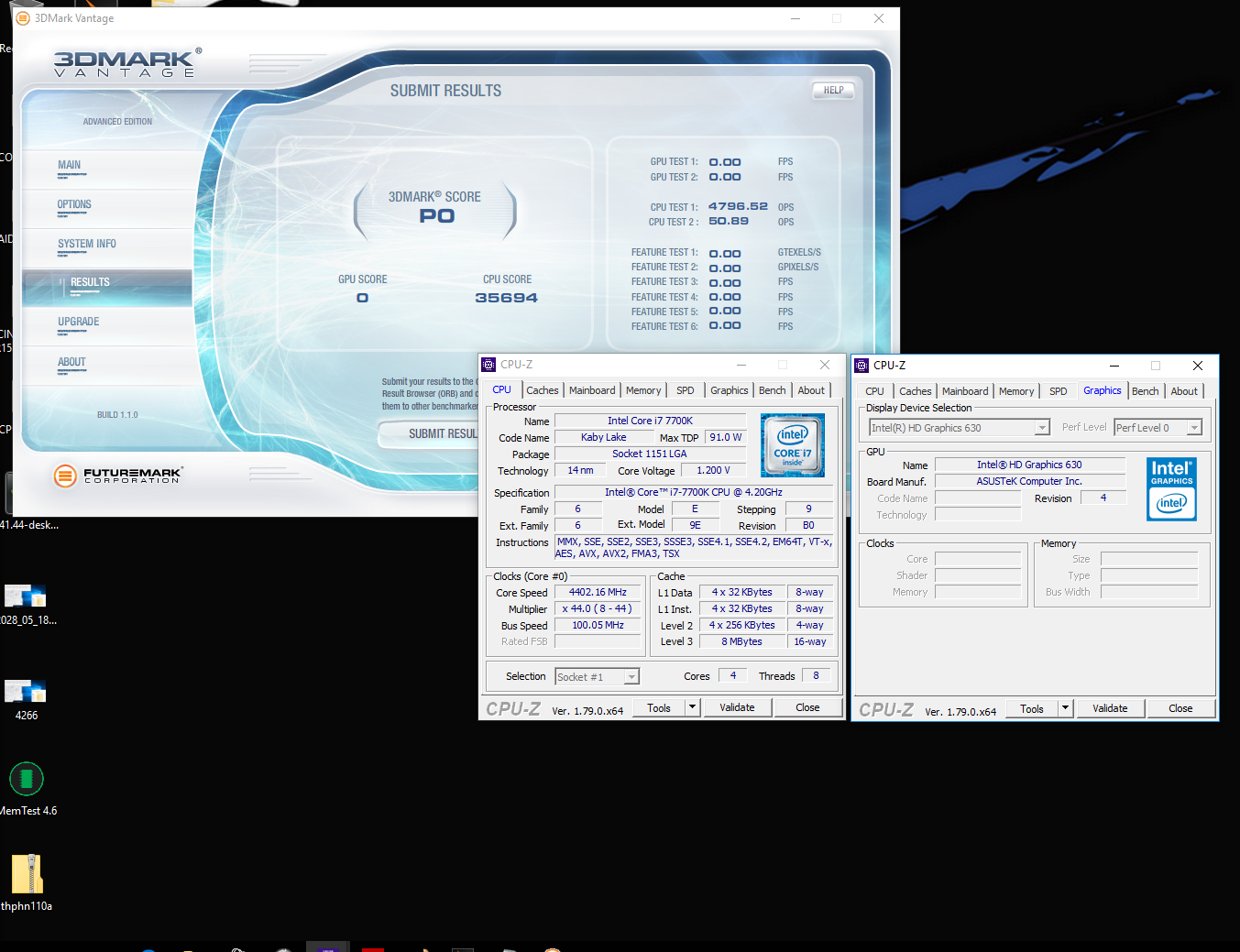
Task: Select CPU tab in left CPU-Z
Action: pyautogui.click(x=502, y=389)
